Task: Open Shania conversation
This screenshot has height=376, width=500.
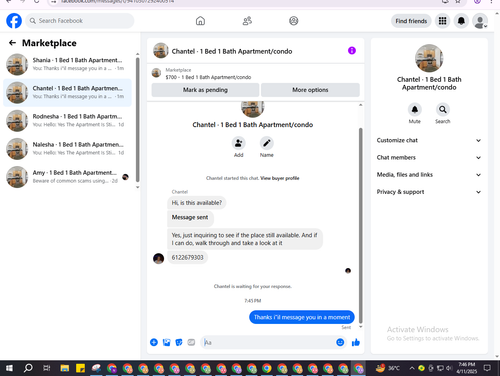Action: click(68, 64)
